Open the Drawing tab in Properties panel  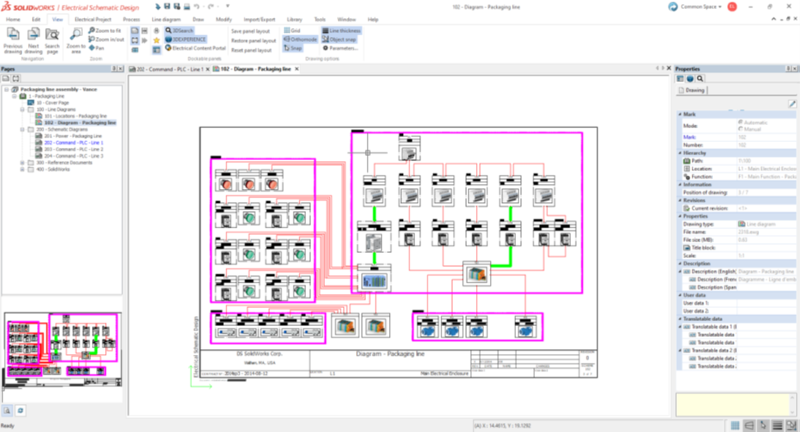coord(692,90)
